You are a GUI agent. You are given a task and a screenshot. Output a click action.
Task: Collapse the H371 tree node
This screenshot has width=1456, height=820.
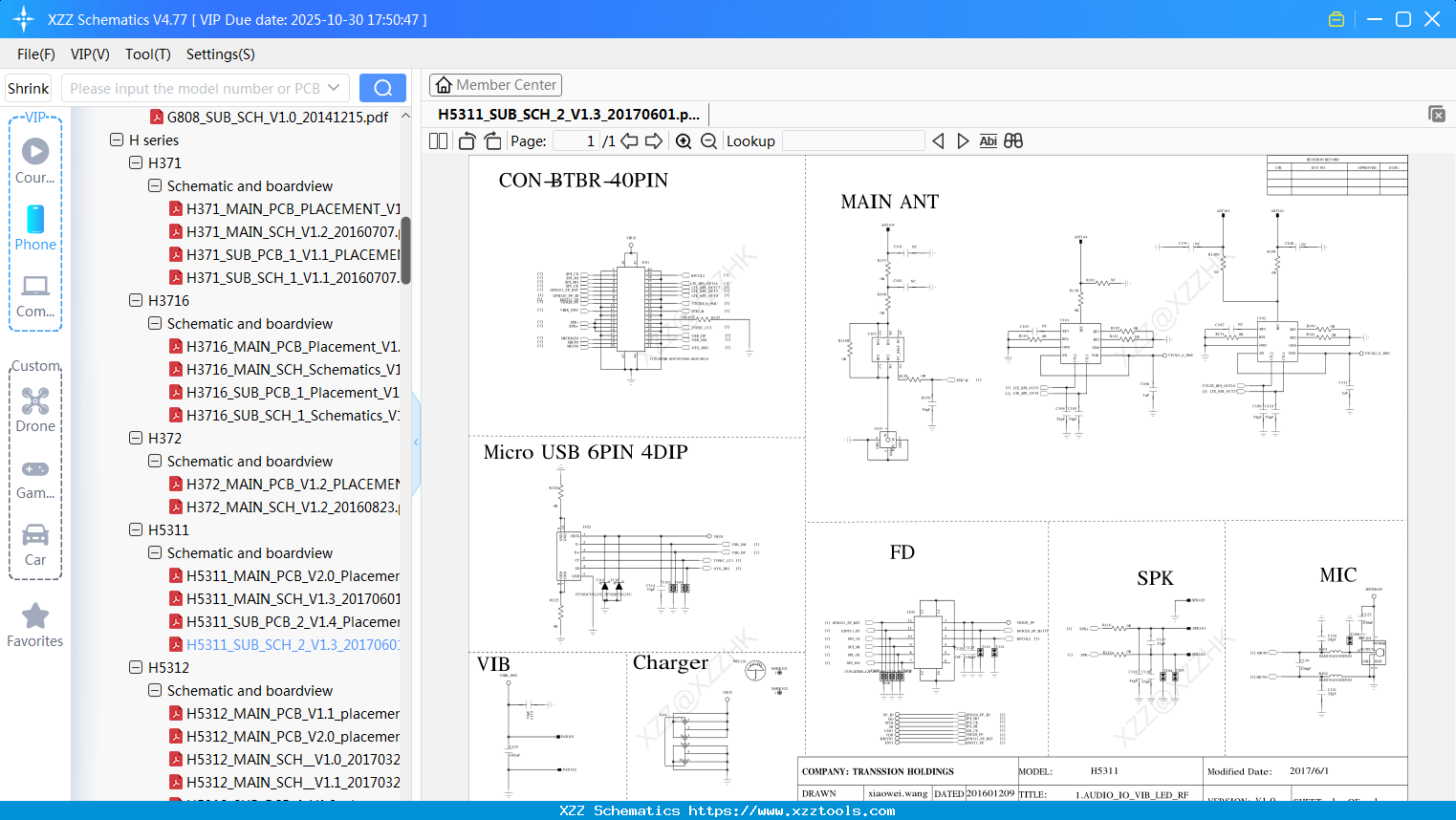136,163
